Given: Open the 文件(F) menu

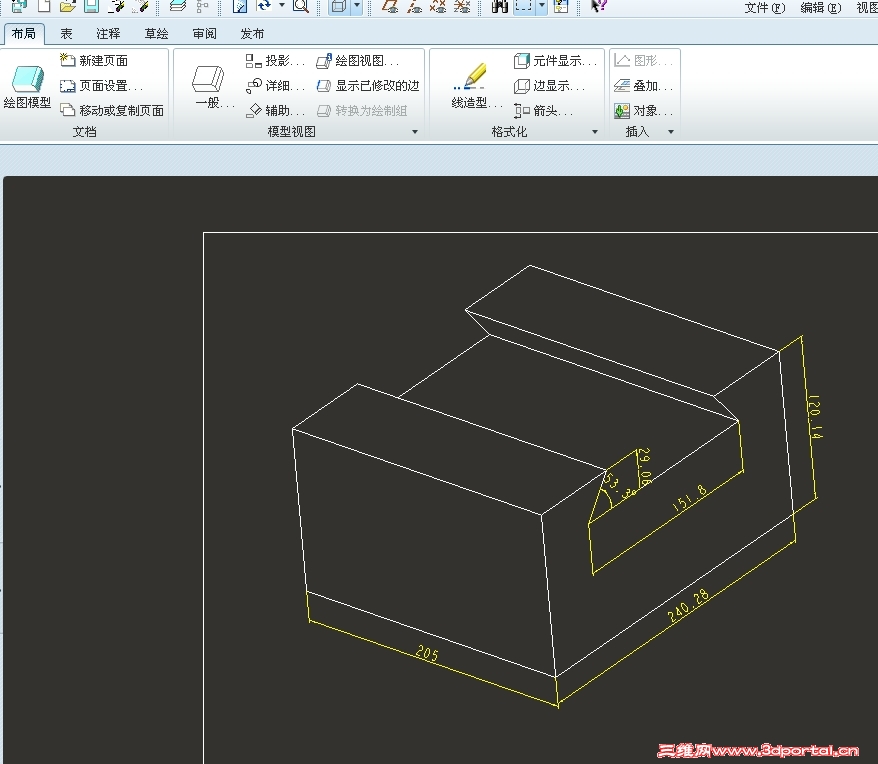Looking at the screenshot, I should 765,7.
